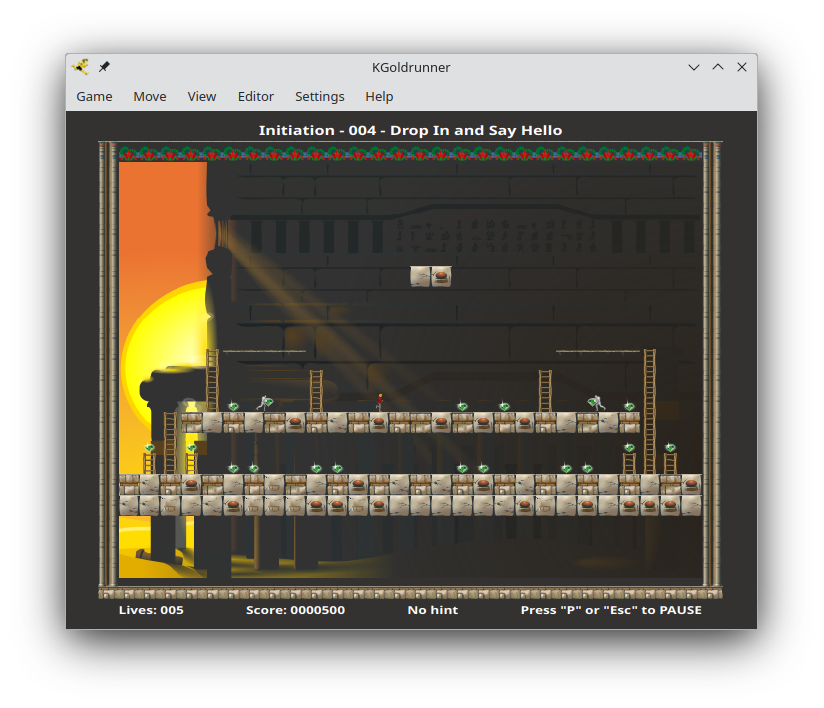Maximize the KGoldrunner window
Viewport: 824px width, 708px height.
(x=718, y=67)
